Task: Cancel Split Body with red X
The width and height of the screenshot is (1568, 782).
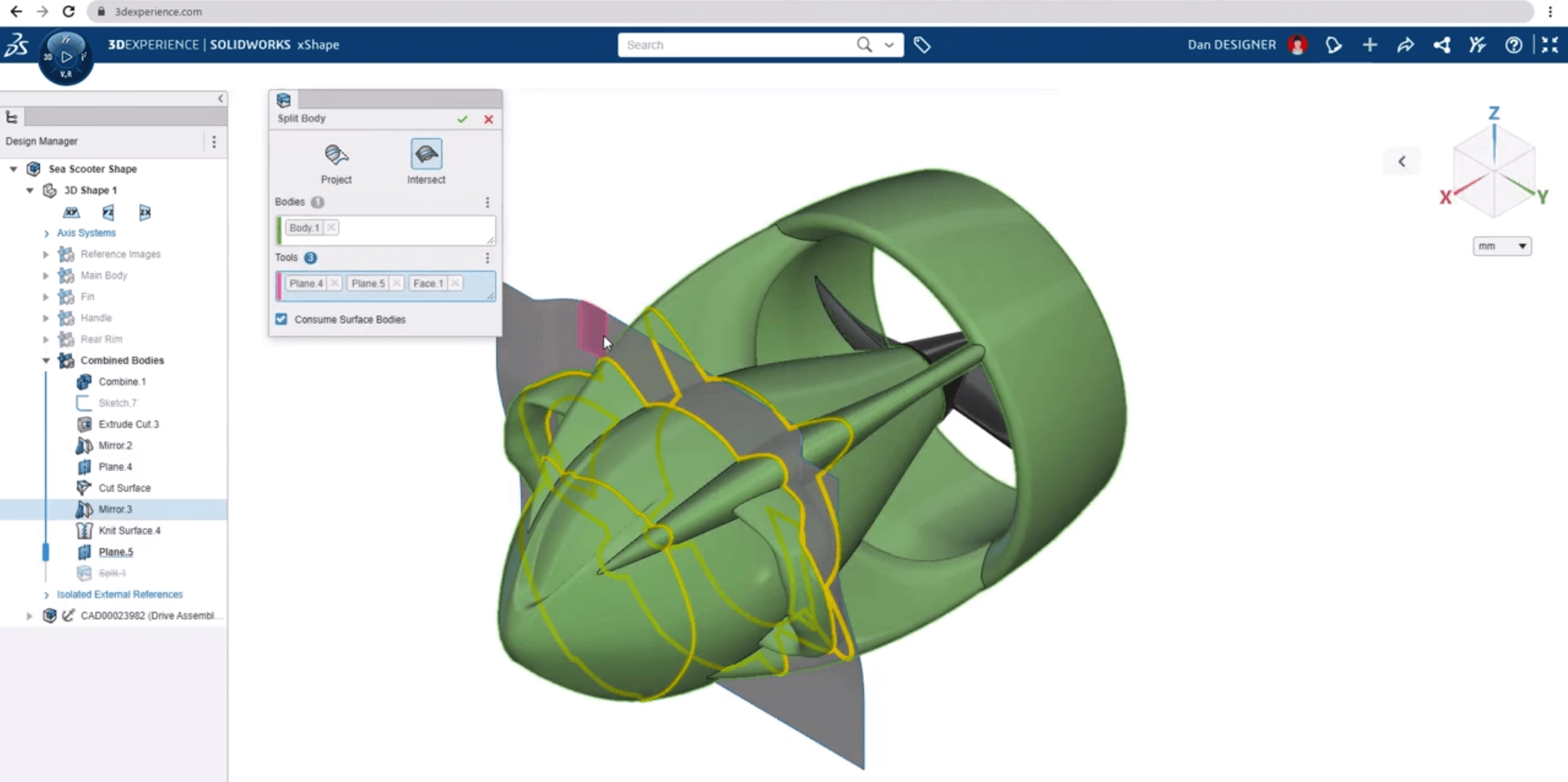Action: click(x=489, y=119)
